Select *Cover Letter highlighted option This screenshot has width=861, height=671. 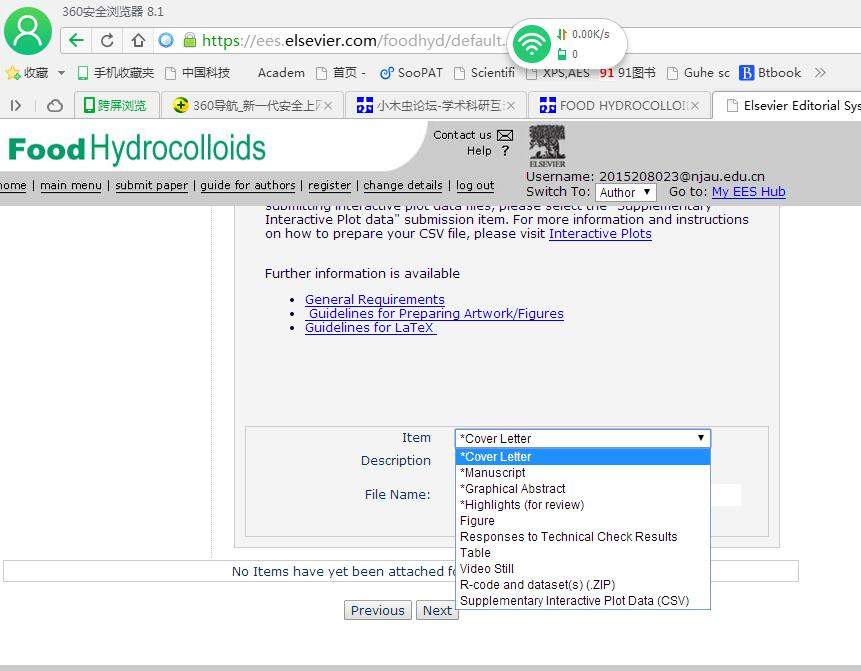pyautogui.click(x=583, y=457)
